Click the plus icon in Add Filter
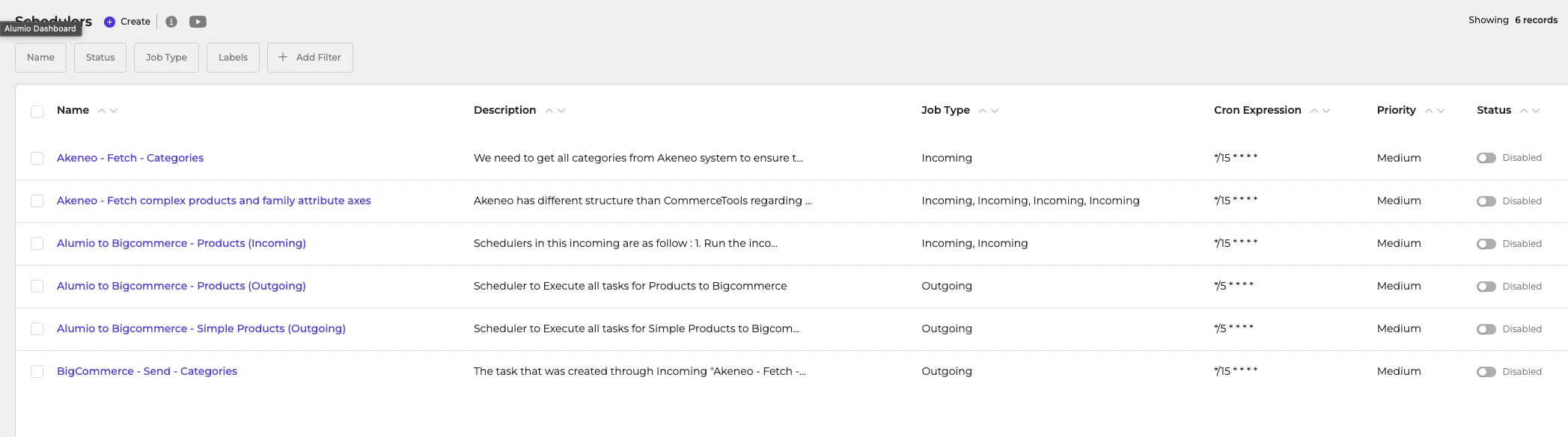Viewport: 1568px width, 437px height. pos(283,57)
